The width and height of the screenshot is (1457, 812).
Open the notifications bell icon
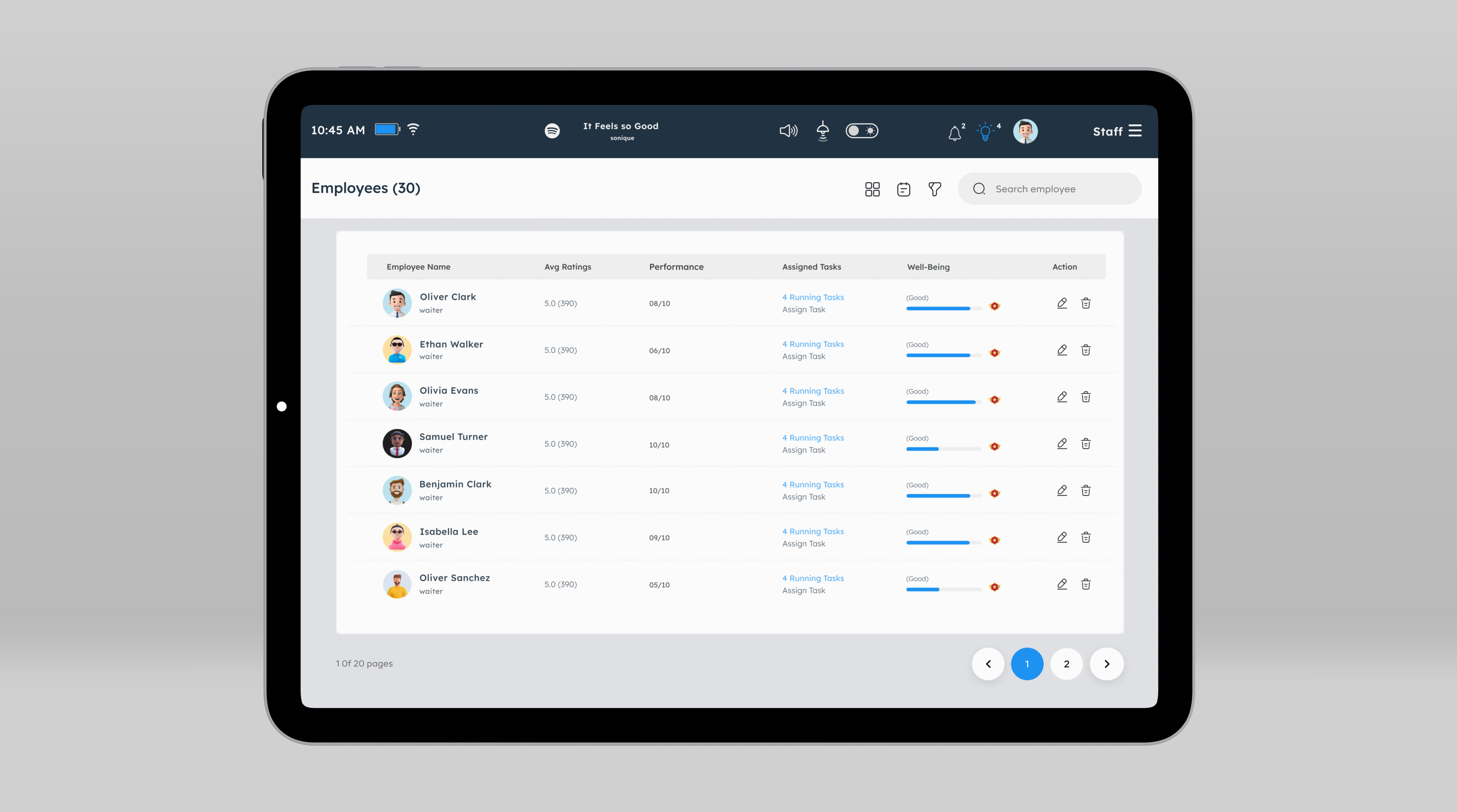point(955,133)
